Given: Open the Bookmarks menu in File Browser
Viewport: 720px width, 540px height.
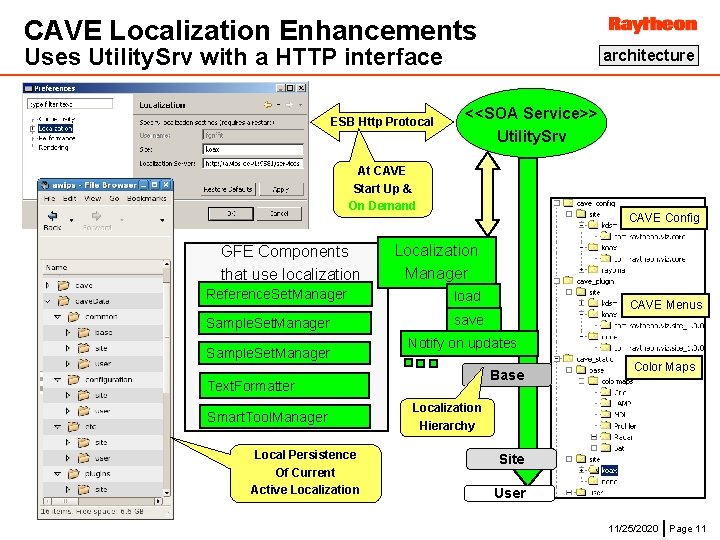Looking at the screenshot, I should (x=146, y=198).
